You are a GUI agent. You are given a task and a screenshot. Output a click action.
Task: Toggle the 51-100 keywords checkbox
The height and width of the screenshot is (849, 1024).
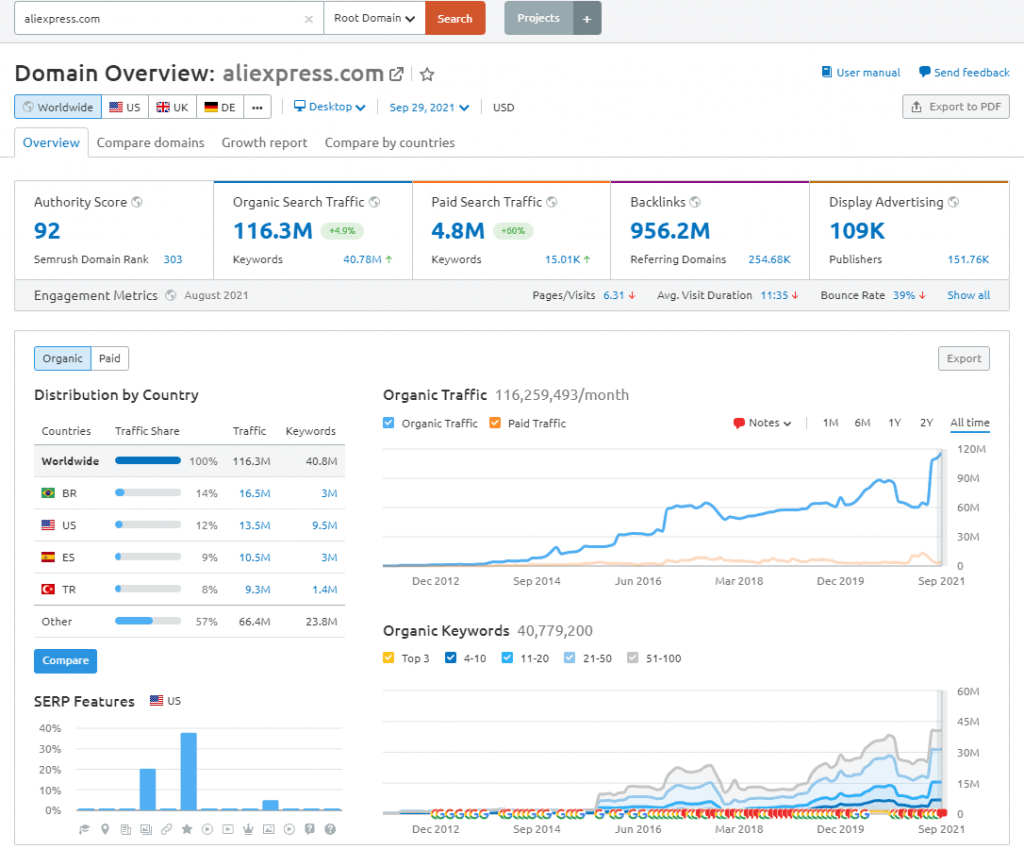pos(632,658)
